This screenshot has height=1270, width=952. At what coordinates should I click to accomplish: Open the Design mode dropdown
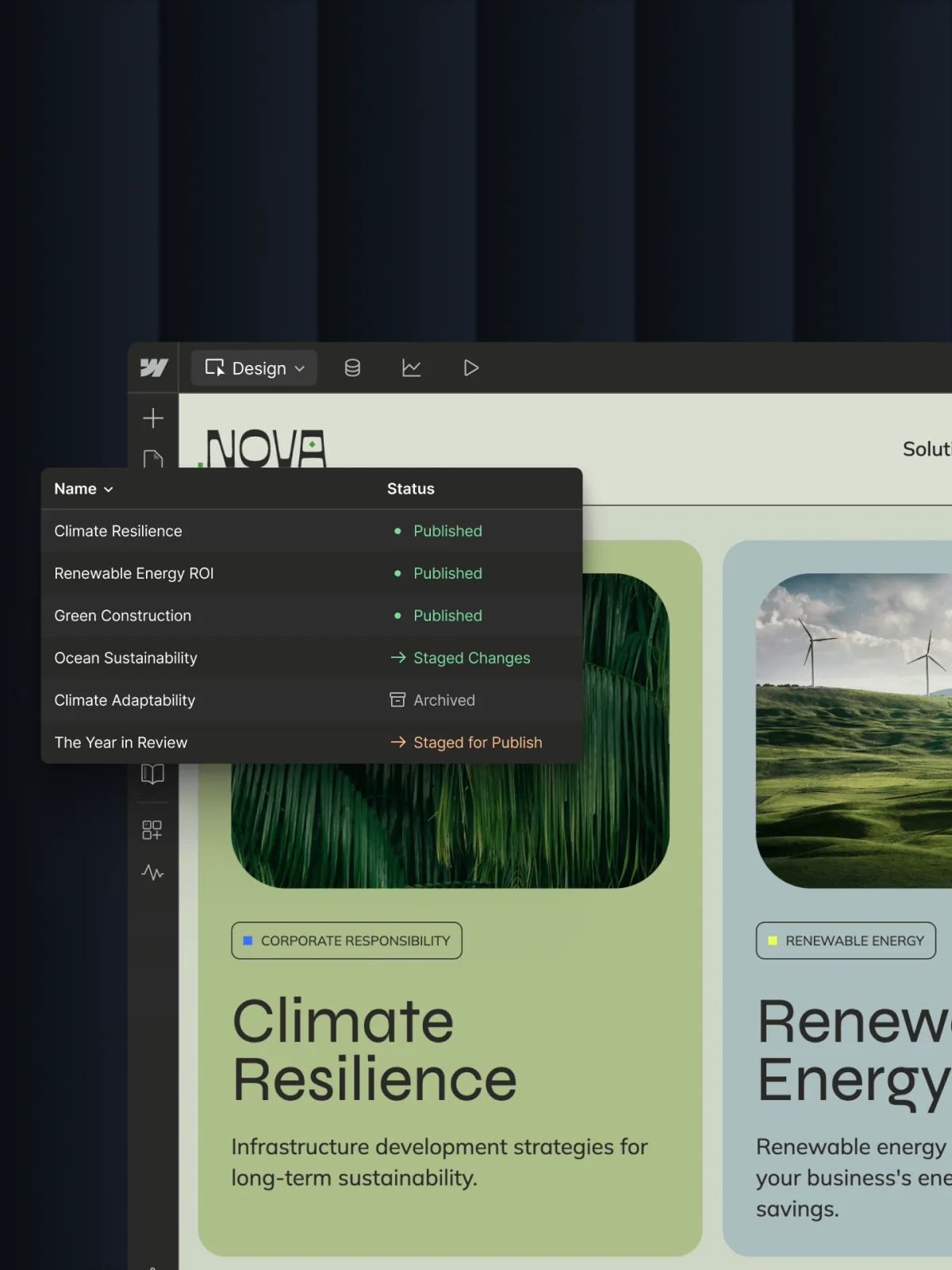point(254,368)
